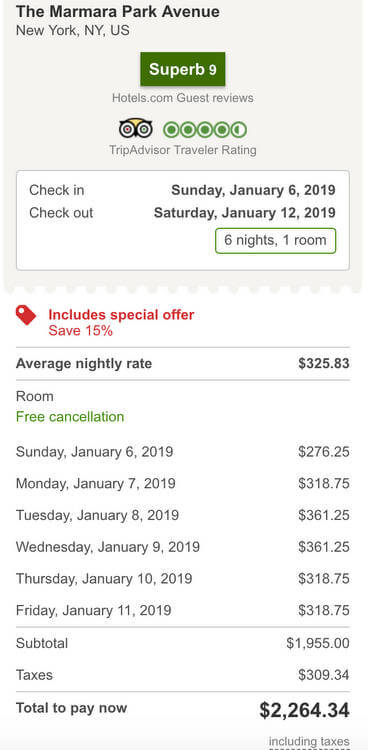Viewport: 368px width, 750px height.
Task: Click the TripAdvisor owl logo icon
Action: [135, 129]
